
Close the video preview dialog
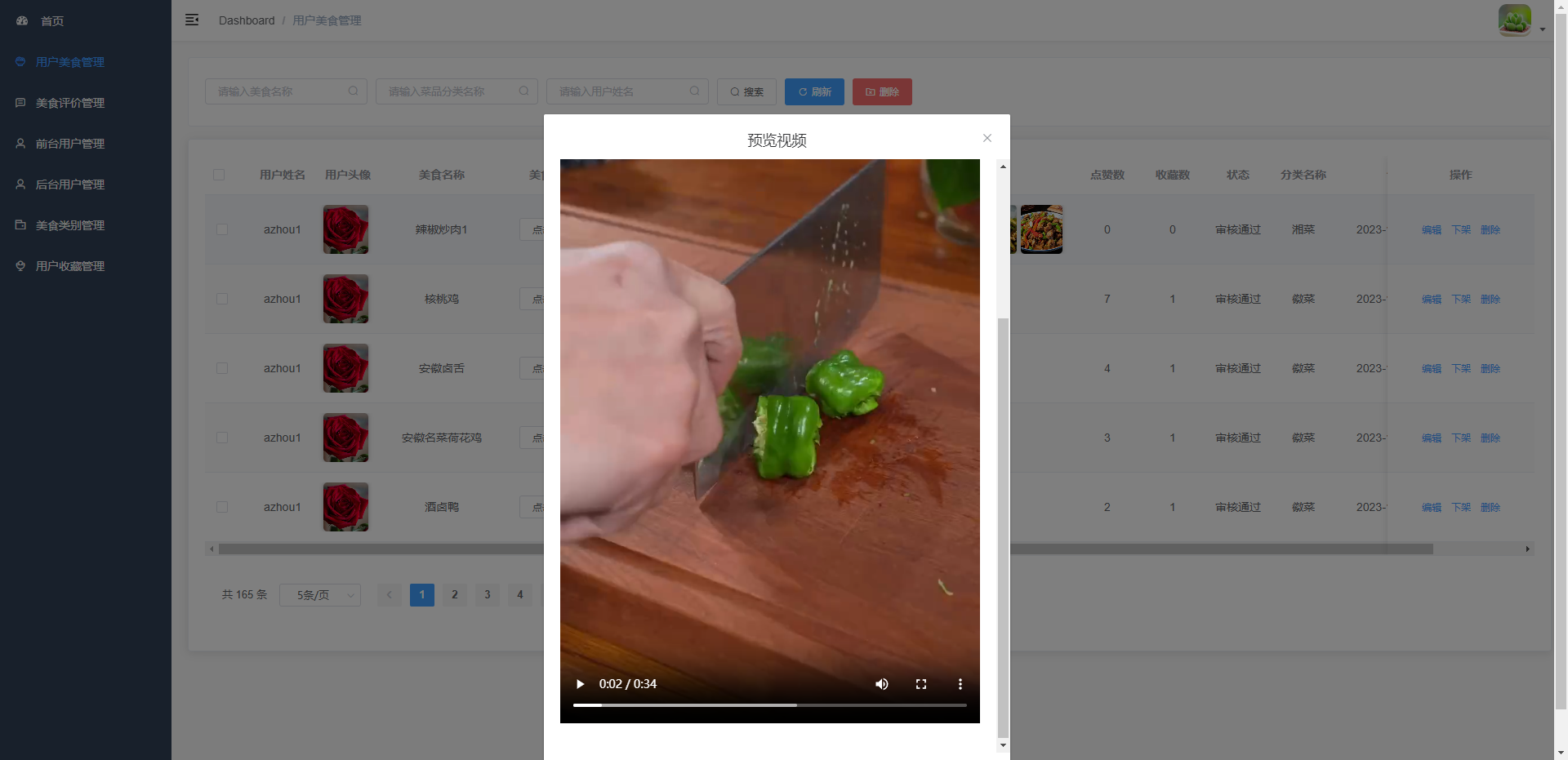coord(987,138)
